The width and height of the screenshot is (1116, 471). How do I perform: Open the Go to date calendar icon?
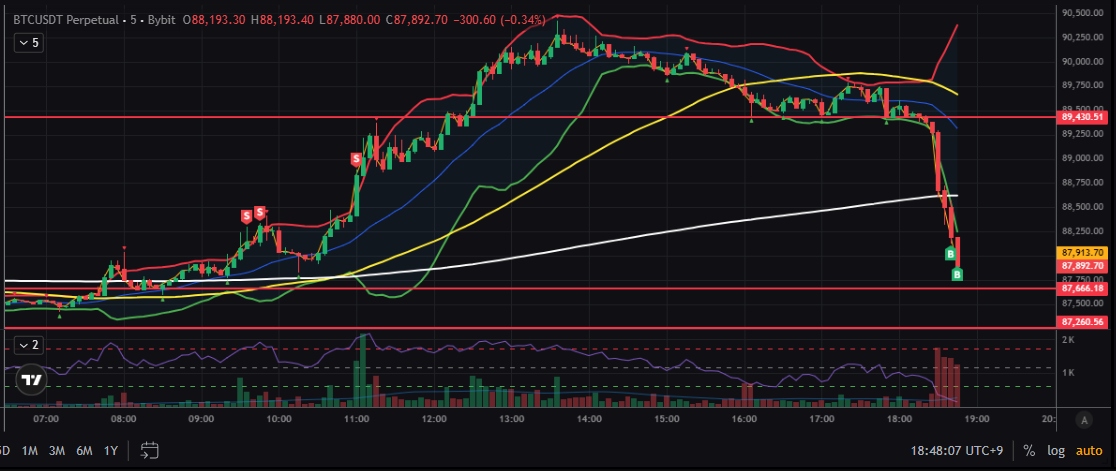pos(150,450)
